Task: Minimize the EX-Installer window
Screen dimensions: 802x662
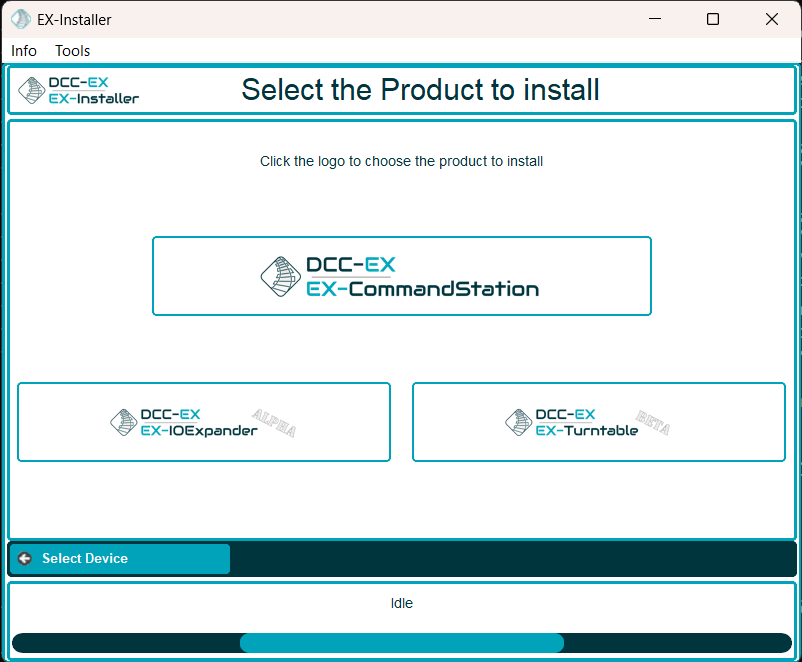Action: 653,19
